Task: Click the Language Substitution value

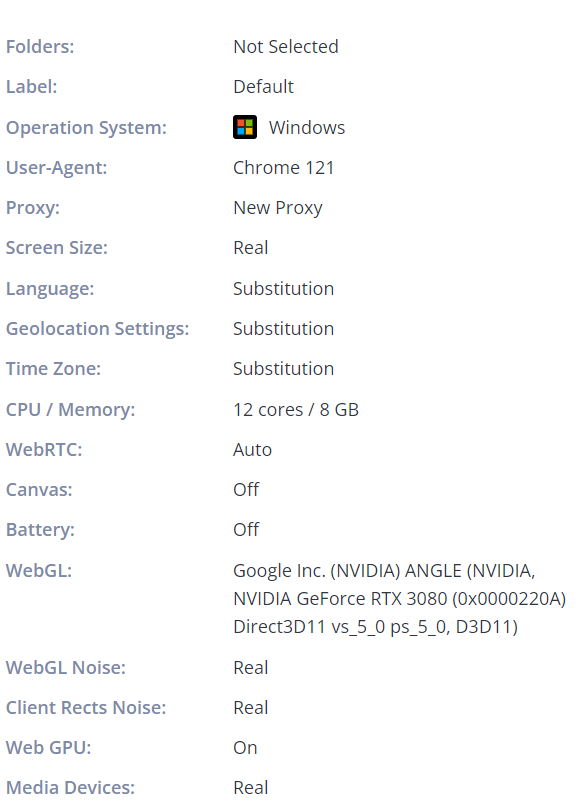Action: coord(284,288)
